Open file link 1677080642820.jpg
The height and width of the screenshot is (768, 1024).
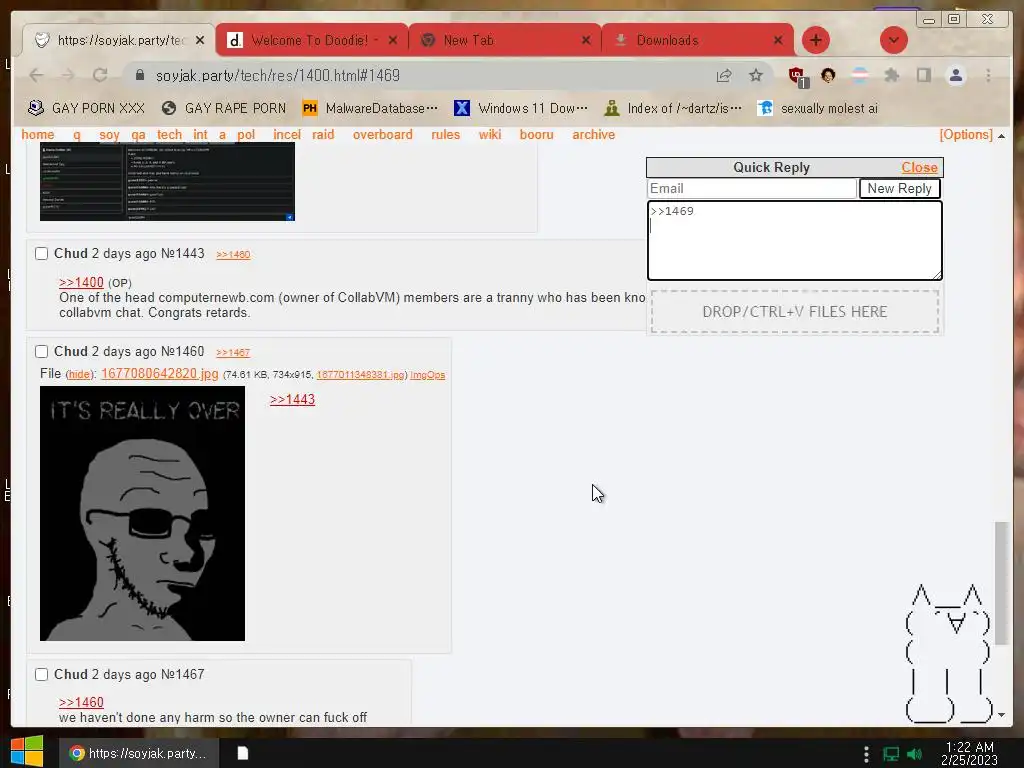159,374
